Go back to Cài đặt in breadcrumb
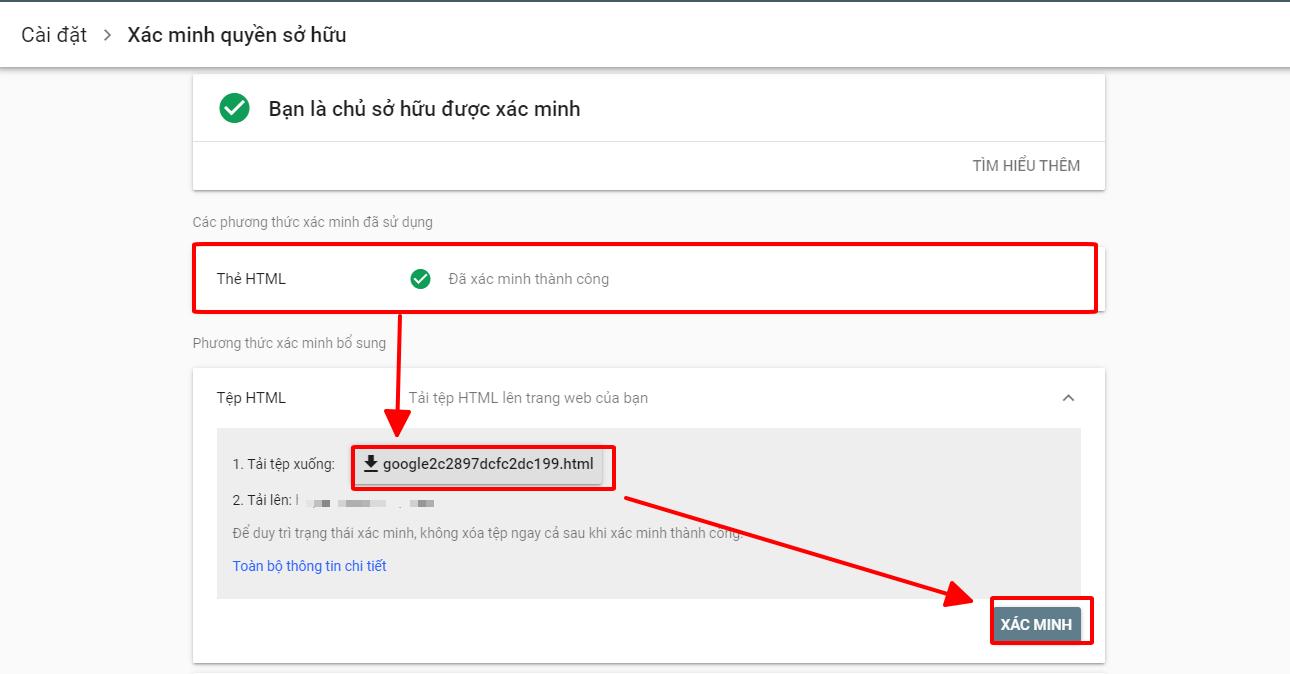 pos(54,35)
